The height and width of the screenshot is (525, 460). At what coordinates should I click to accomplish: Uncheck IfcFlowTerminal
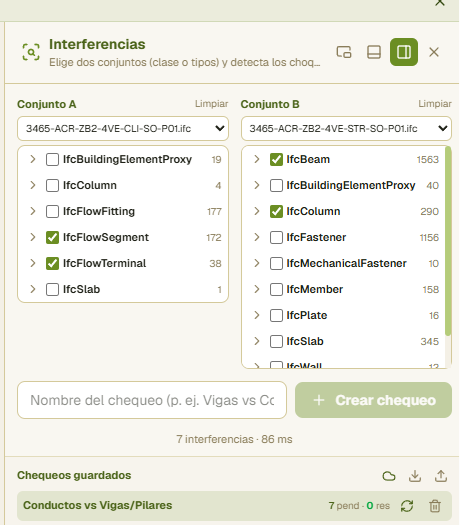(x=52, y=264)
